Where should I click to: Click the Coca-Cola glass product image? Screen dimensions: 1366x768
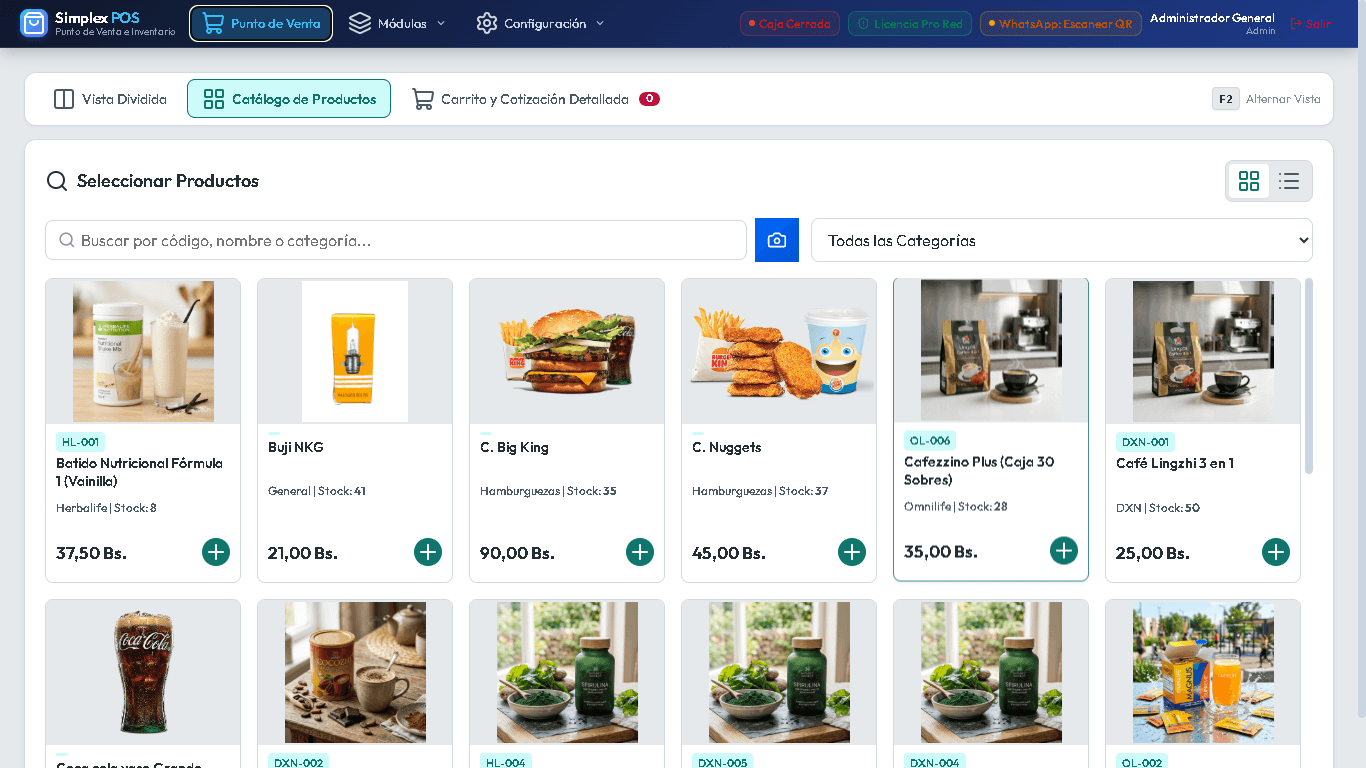(x=143, y=672)
